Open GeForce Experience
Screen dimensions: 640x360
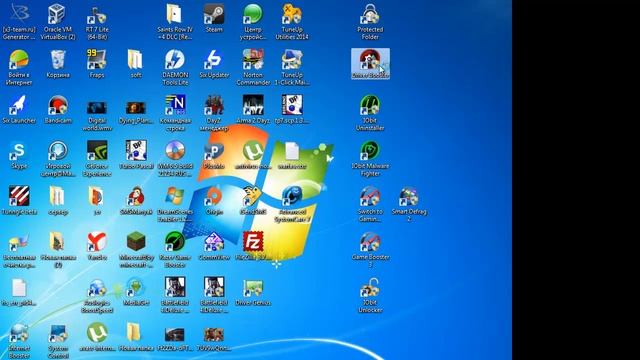[97, 159]
